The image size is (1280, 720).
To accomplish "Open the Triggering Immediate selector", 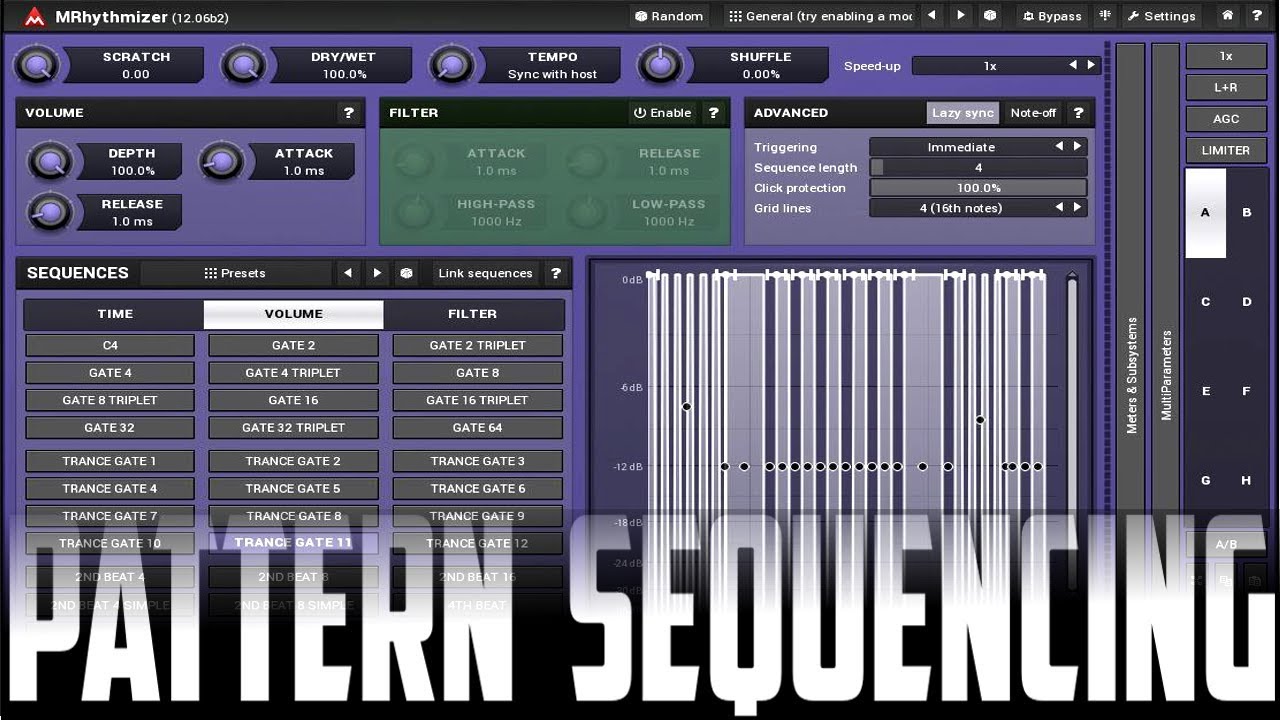I will [978, 147].
